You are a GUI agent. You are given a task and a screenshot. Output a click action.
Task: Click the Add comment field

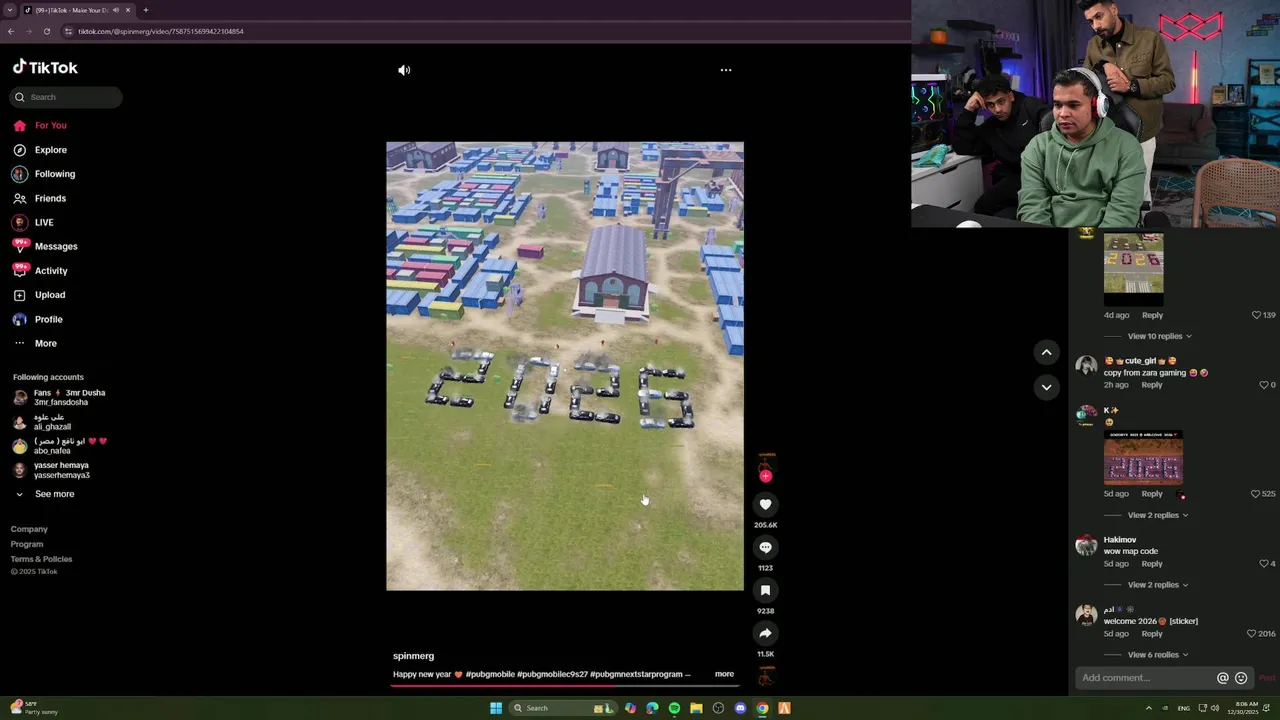tap(1145, 678)
